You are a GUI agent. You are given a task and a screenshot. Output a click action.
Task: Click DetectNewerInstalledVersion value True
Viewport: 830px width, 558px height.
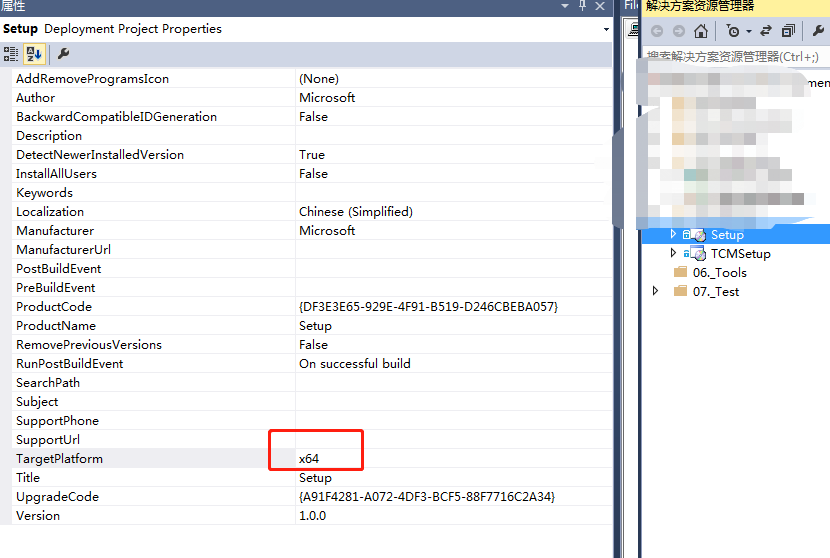pos(312,155)
